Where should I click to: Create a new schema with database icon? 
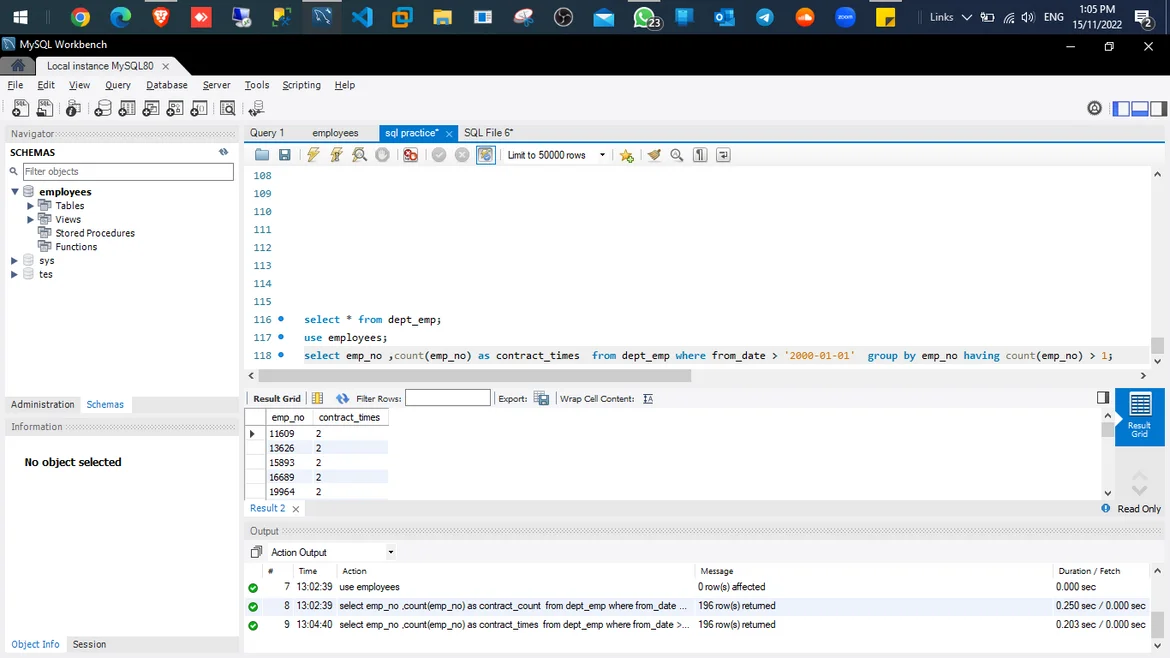102,109
